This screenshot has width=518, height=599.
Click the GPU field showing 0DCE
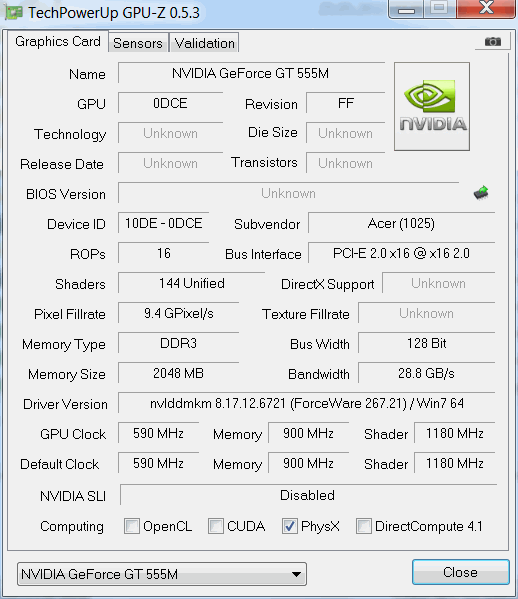pos(170,103)
